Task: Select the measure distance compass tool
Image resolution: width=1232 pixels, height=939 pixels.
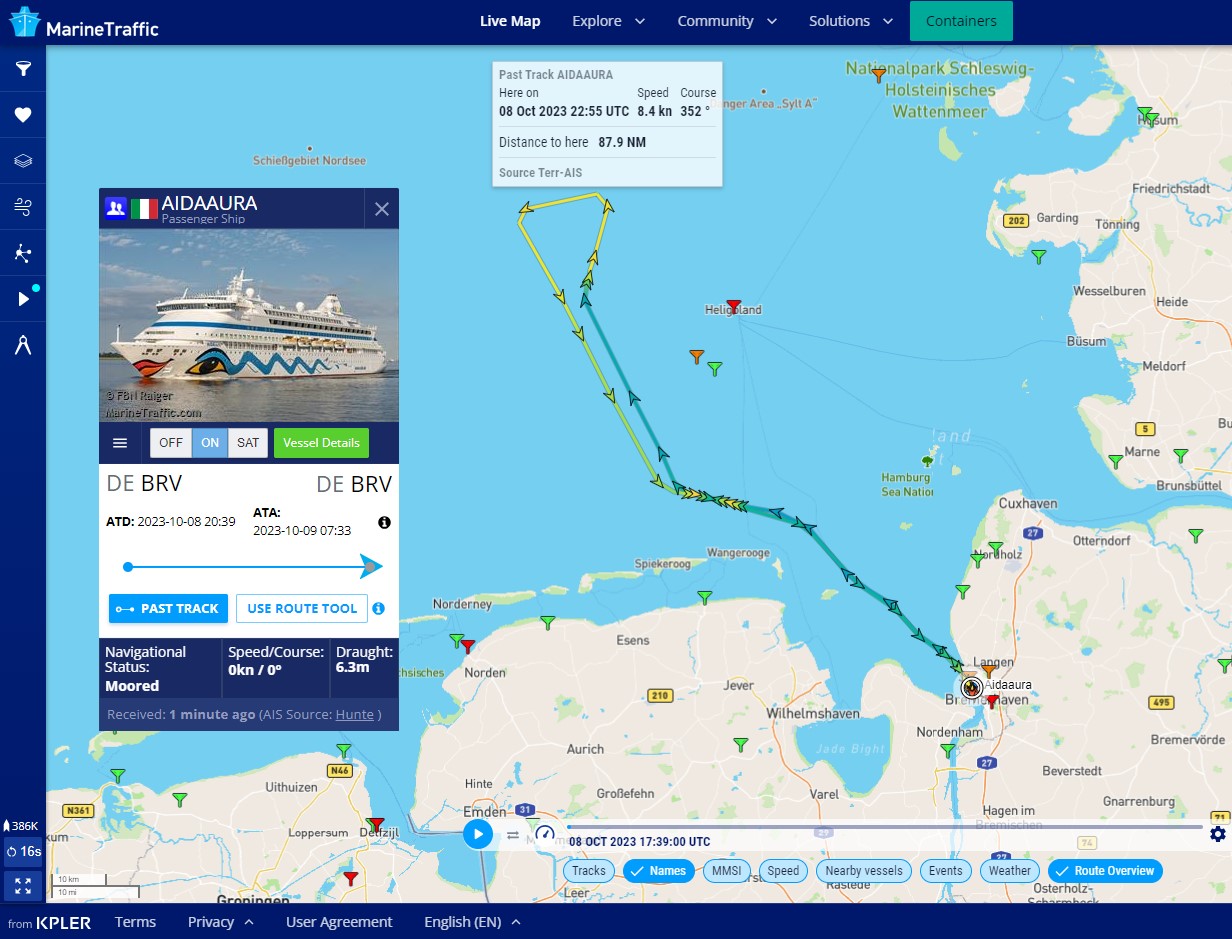Action: tap(23, 346)
